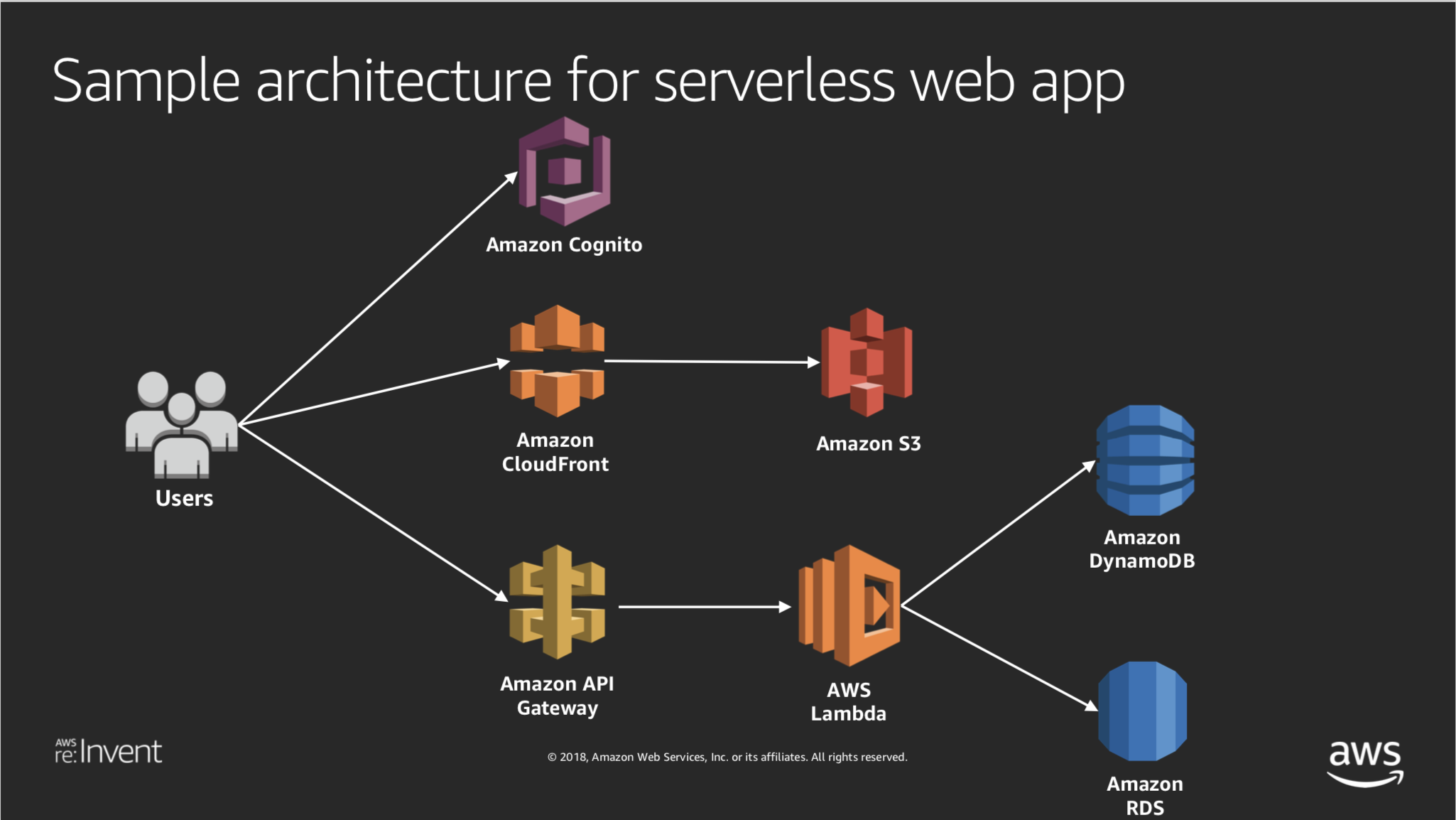Click the arrow from CloudFront to S3
Viewport: 1456px width, 820px height.
pyautogui.click(x=712, y=362)
